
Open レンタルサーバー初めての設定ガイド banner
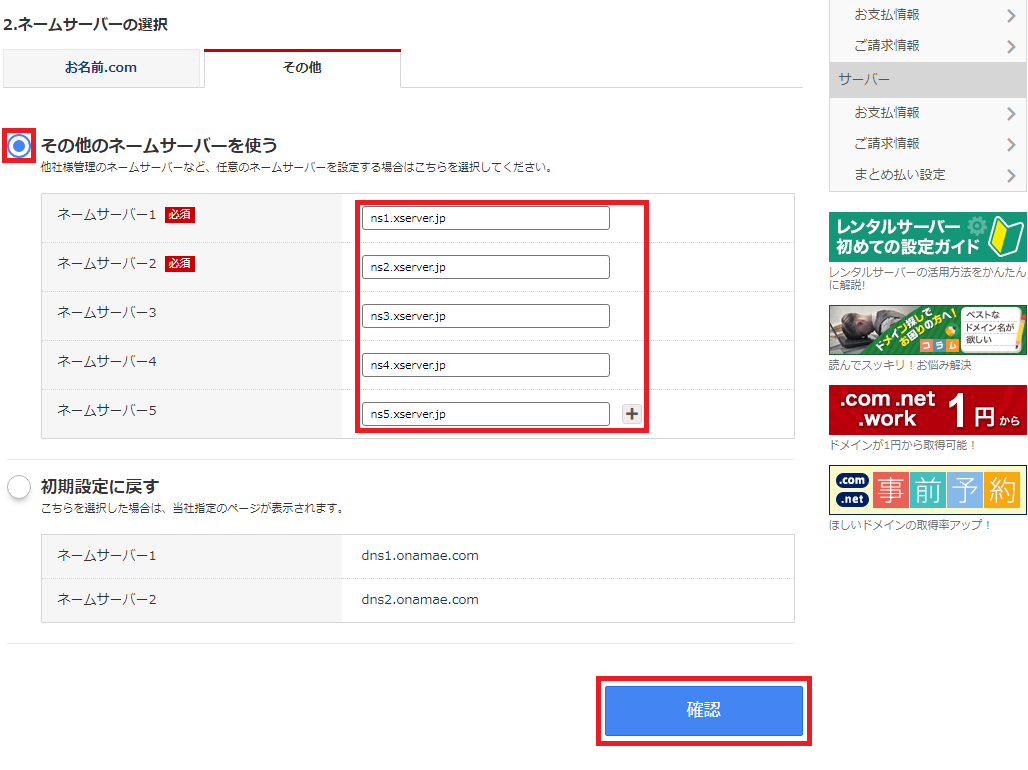(928, 237)
